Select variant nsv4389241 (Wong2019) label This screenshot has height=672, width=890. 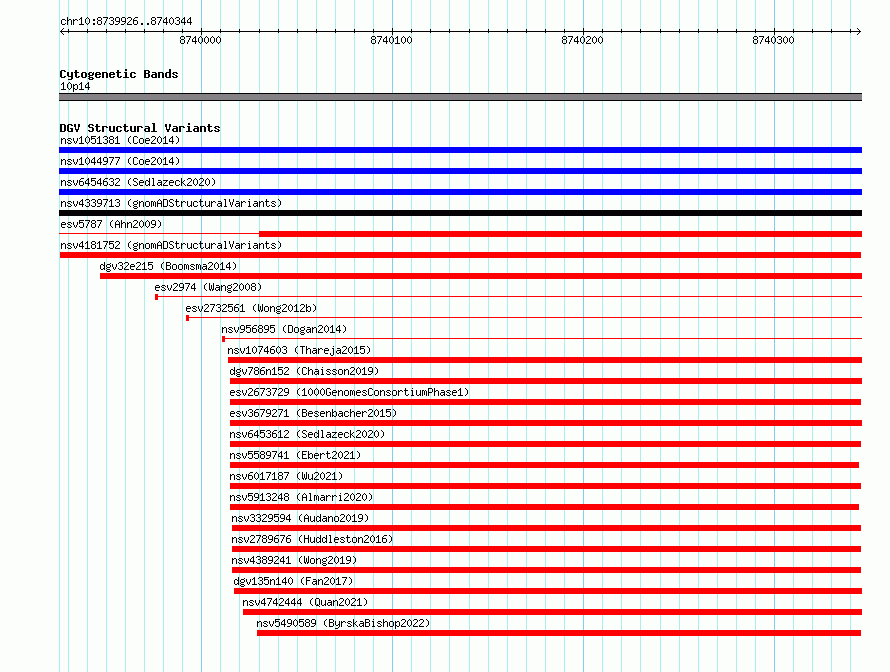click(294, 560)
